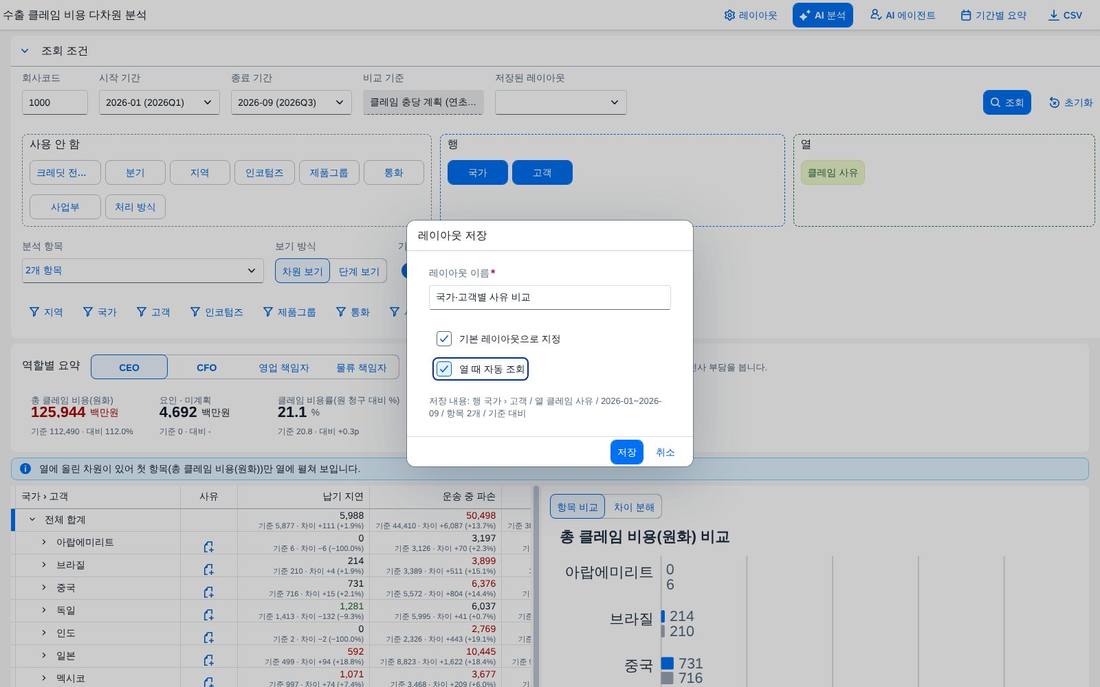Click the 사업부 dimension chip
This screenshot has width=1100, height=687.
[65, 207]
